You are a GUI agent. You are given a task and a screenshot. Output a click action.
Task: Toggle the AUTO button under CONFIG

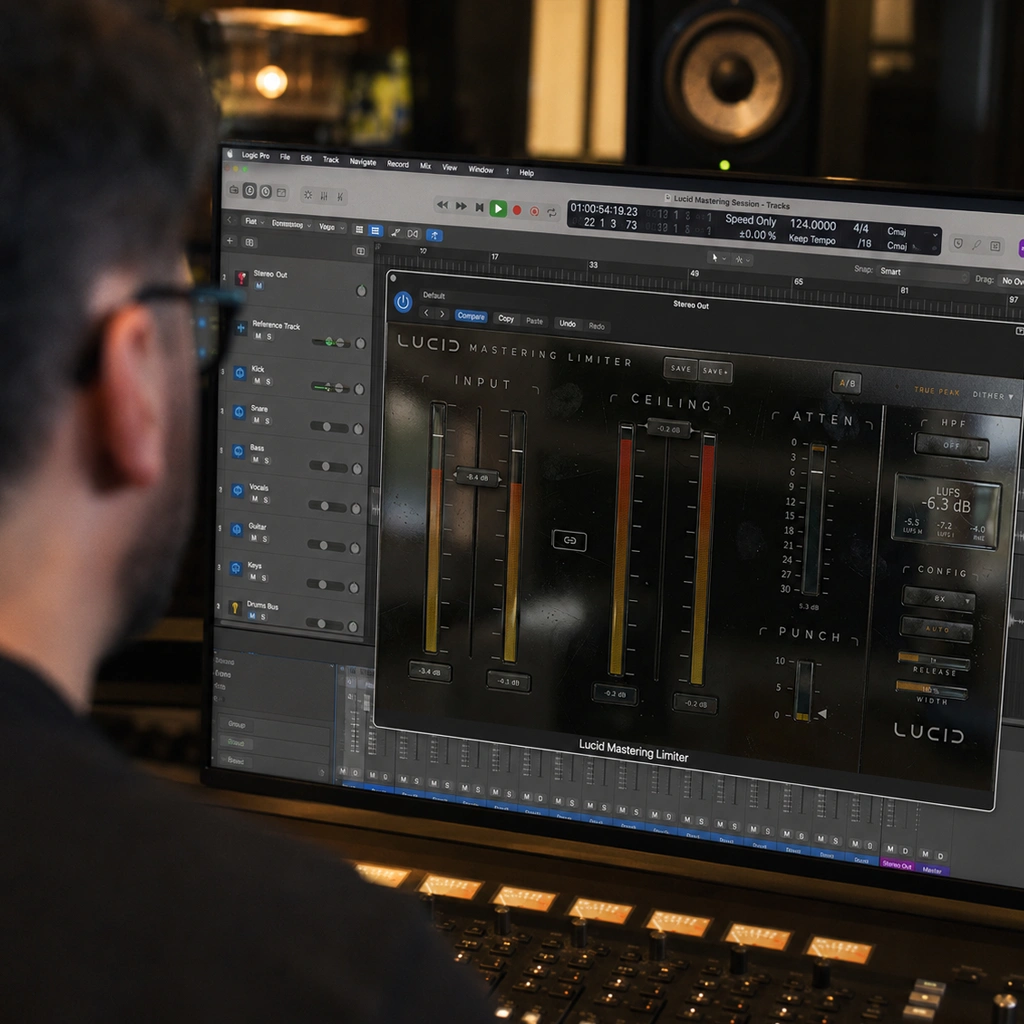point(937,629)
